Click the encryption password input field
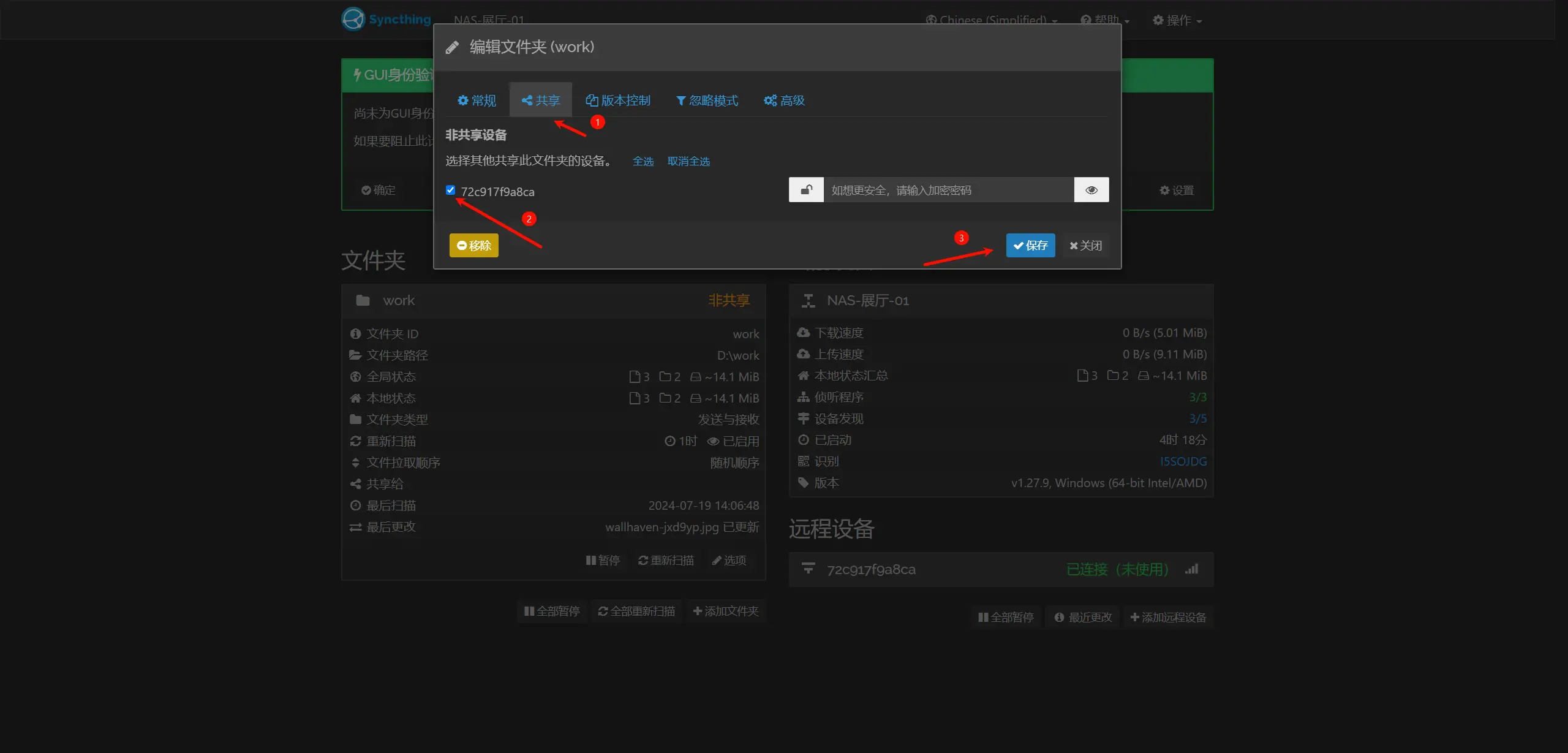 (x=949, y=189)
